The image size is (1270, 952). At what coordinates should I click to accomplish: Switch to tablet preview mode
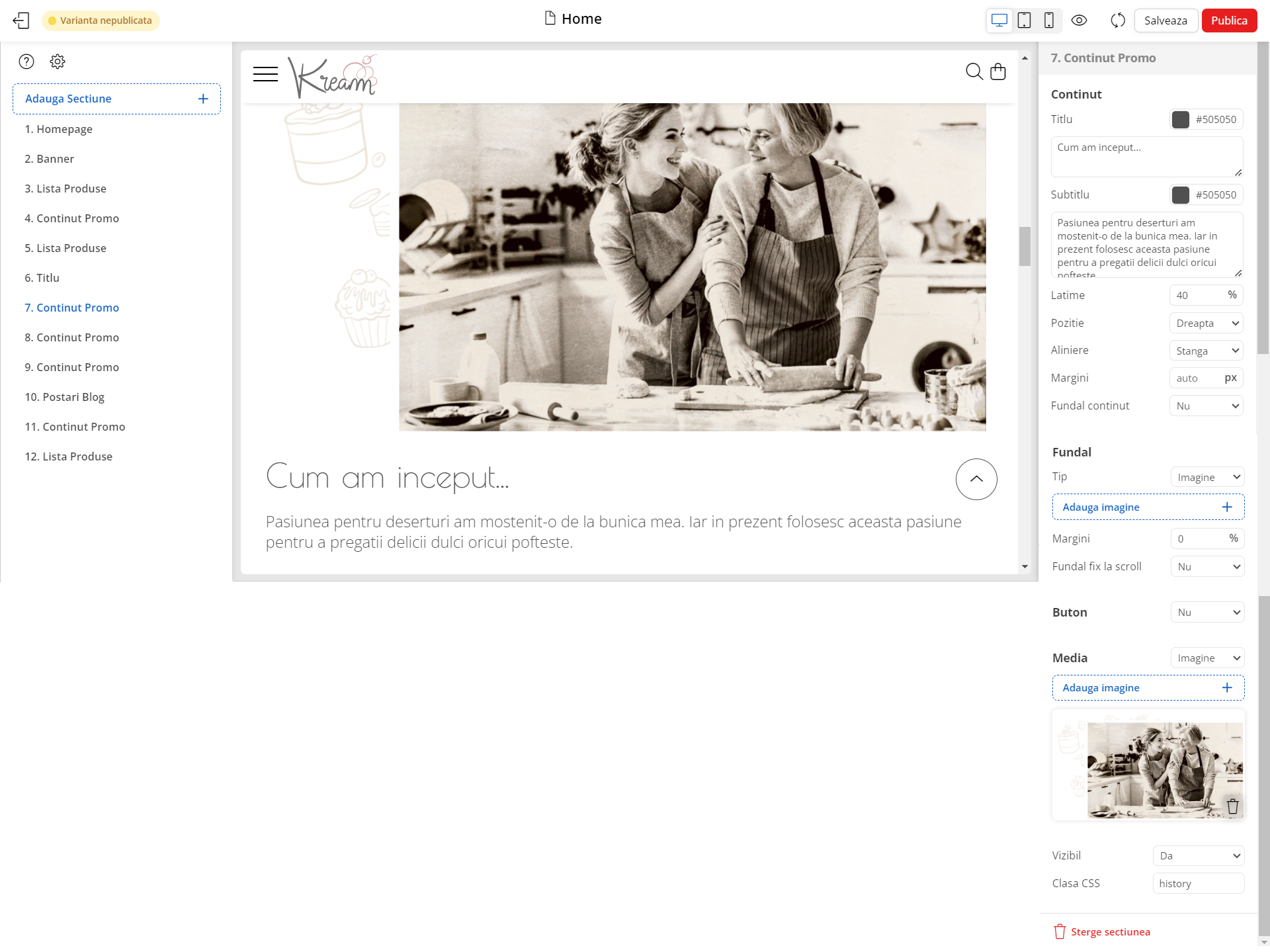coord(1024,21)
